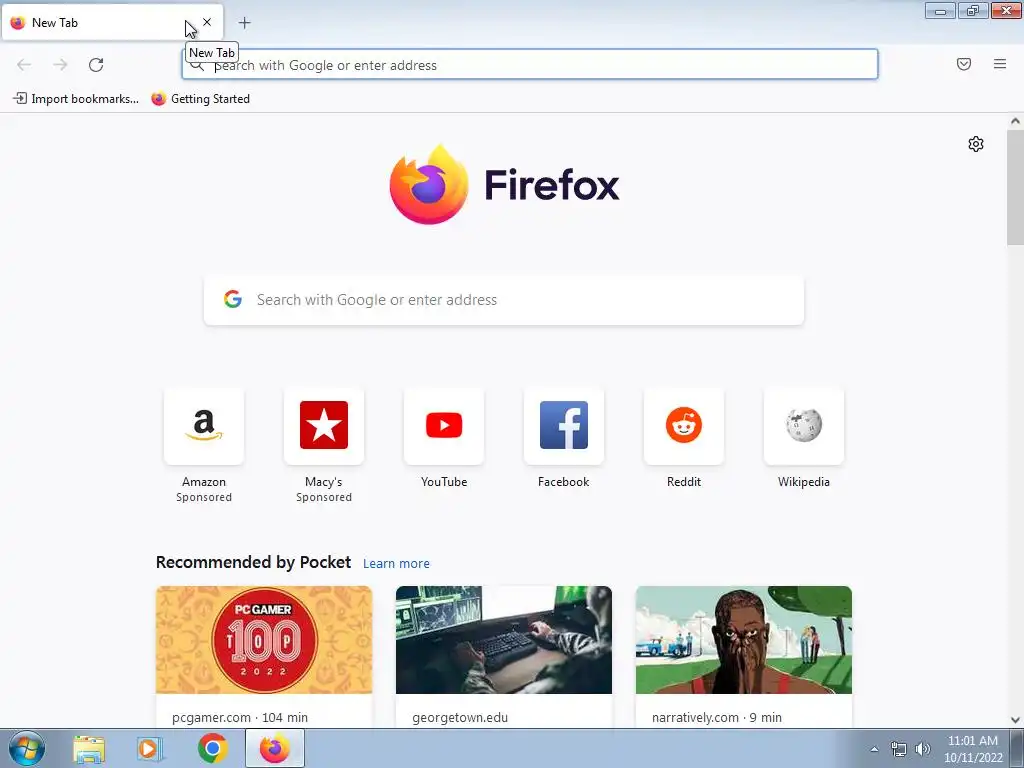Open the Firefox application menu
This screenshot has width=1024, height=768.
click(x=1000, y=64)
